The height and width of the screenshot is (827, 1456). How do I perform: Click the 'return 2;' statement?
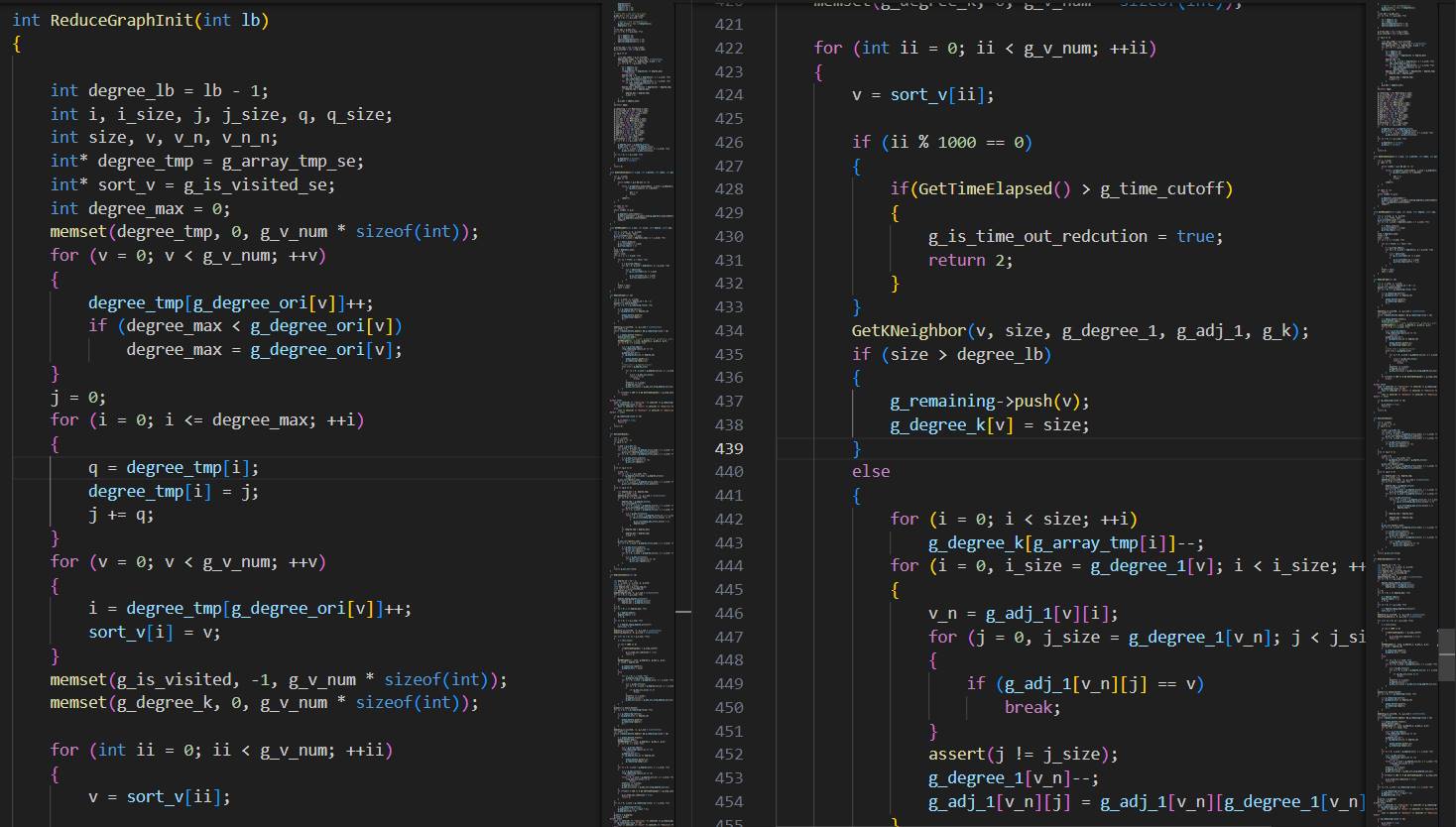click(970, 260)
